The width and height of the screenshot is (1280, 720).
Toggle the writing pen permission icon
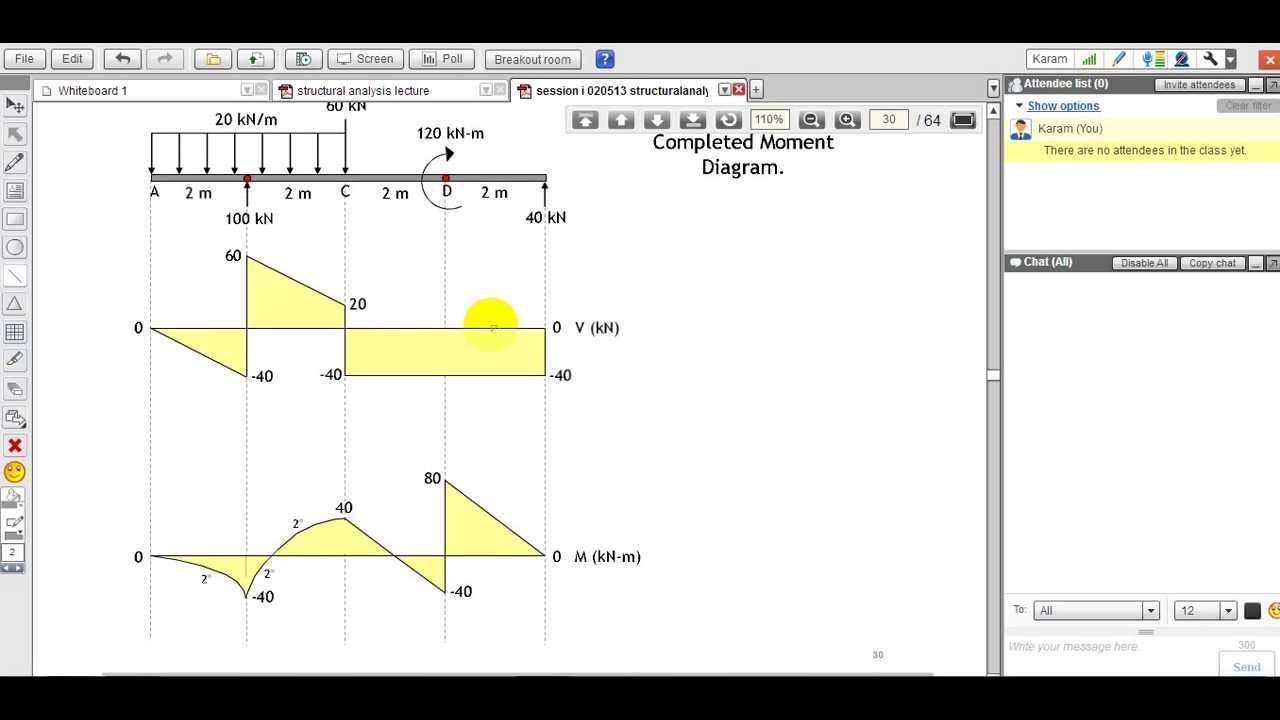click(1119, 59)
